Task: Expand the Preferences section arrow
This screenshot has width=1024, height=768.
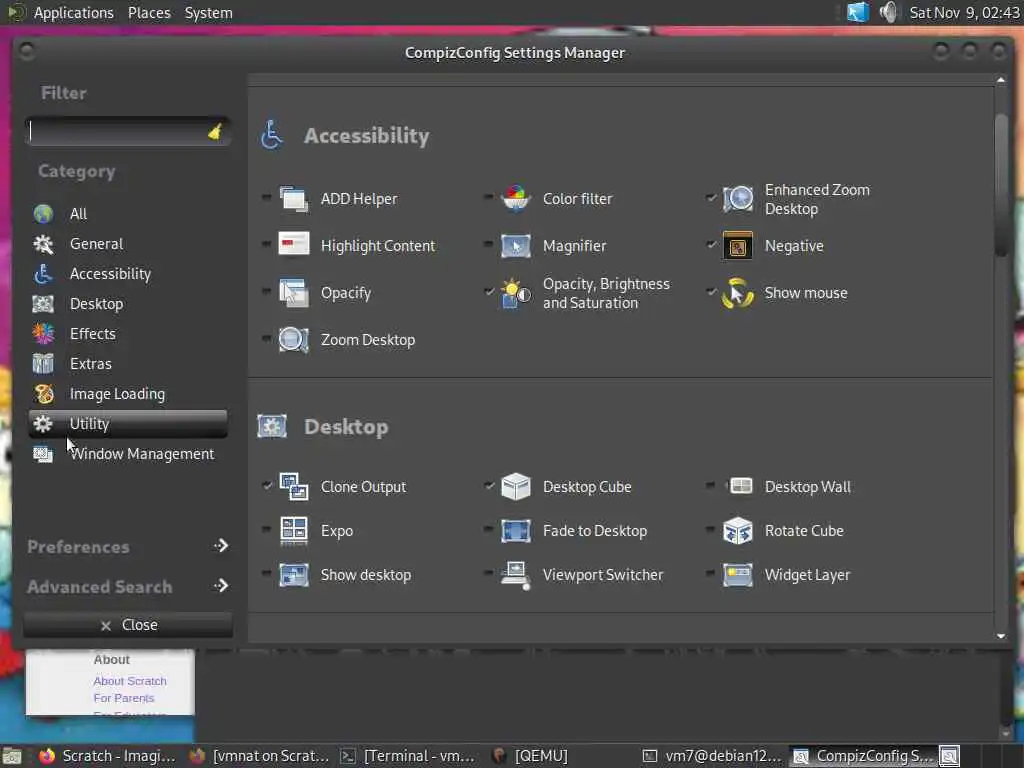Action: click(221, 545)
